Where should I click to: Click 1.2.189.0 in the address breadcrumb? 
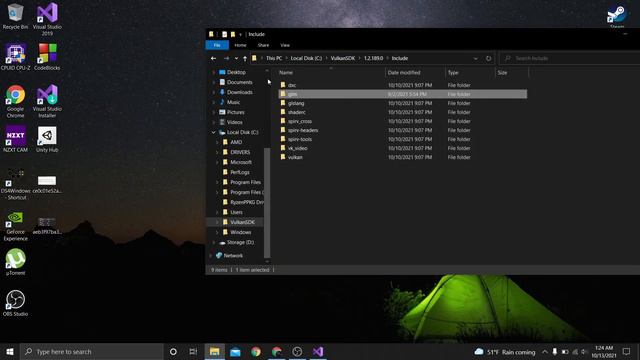point(373,58)
